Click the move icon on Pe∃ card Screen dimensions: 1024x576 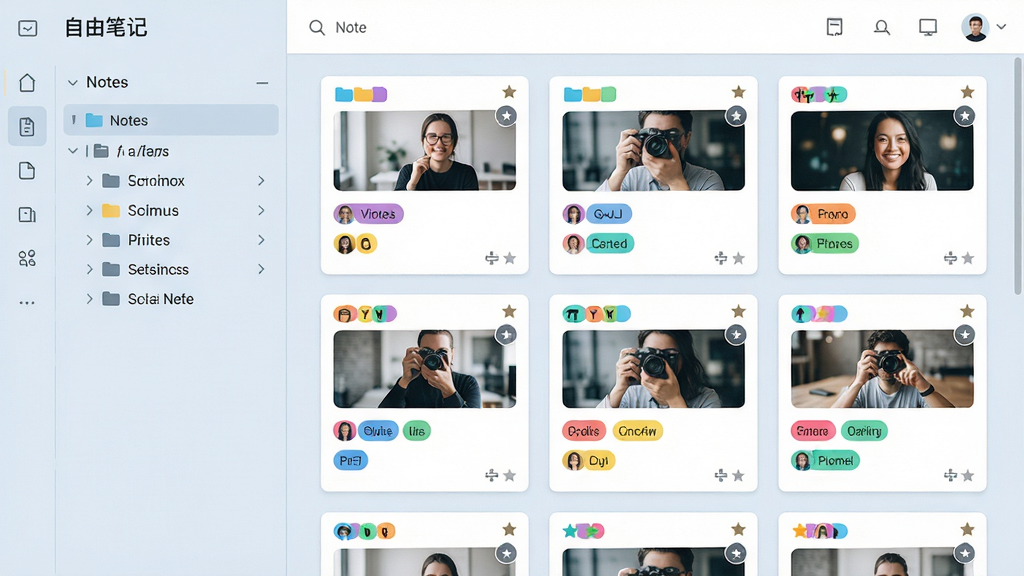tap(492, 475)
